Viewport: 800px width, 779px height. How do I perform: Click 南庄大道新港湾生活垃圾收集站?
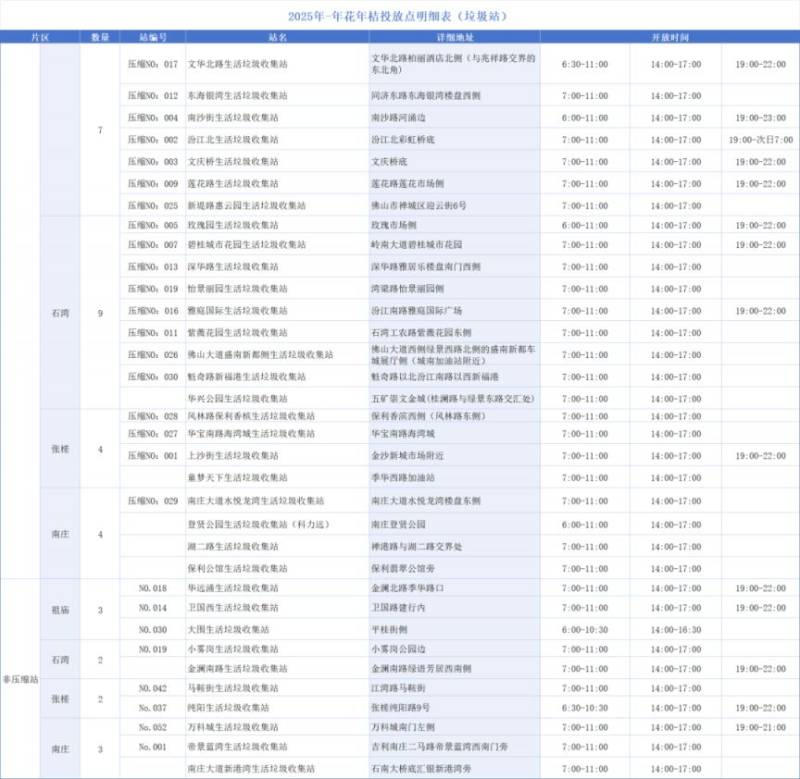251,769
